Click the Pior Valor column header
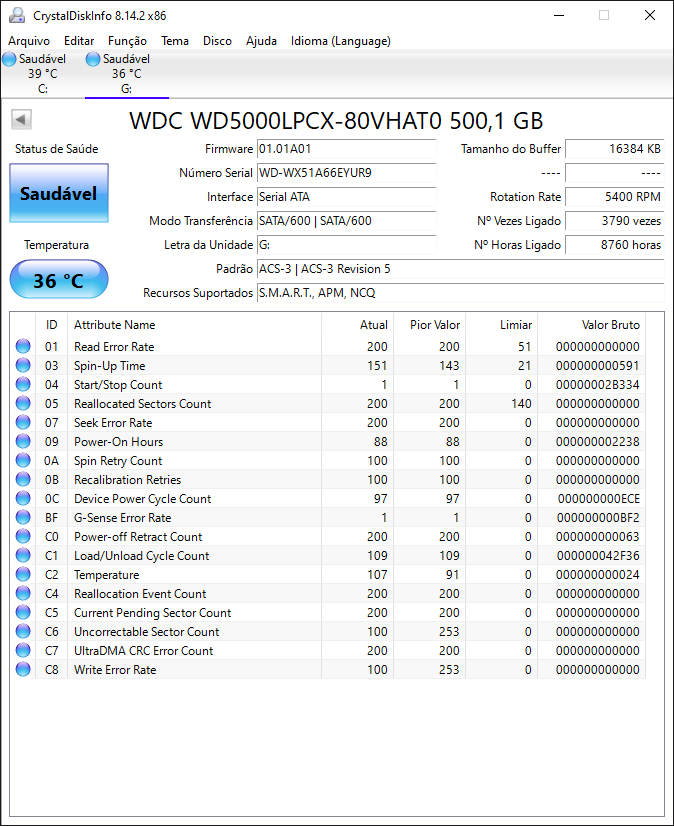Image resolution: width=674 pixels, height=826 pixels. pos(429,324)
